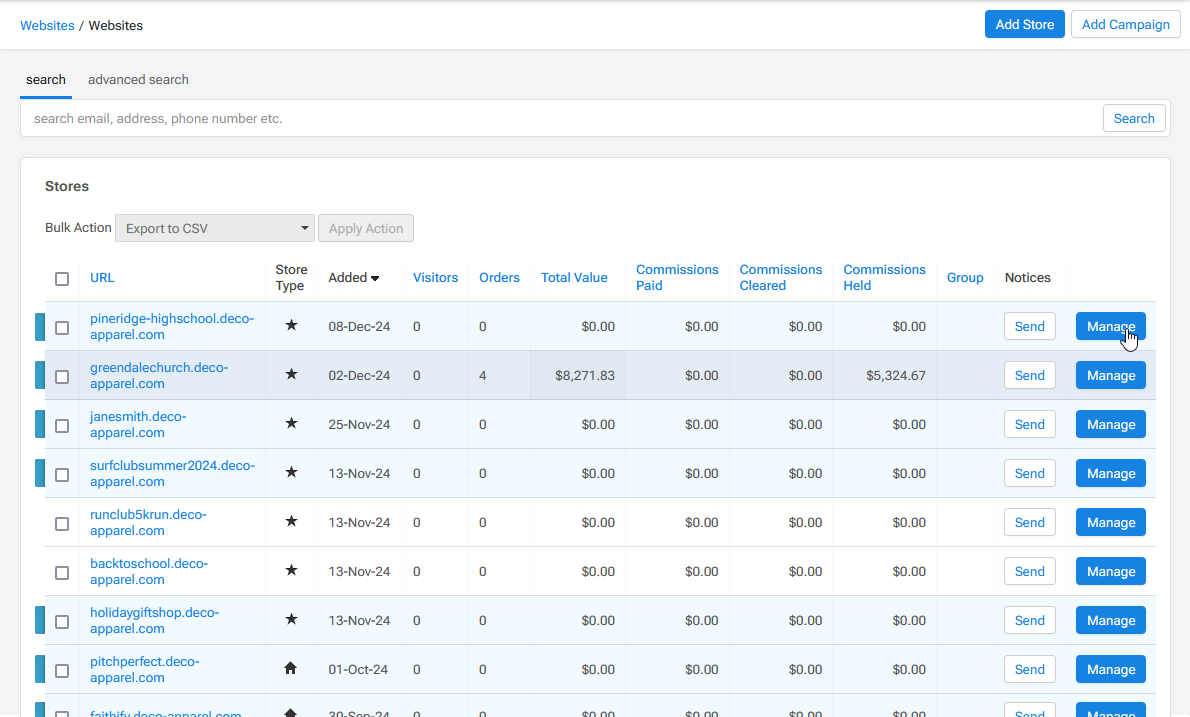Click blue status marker beside greendalechurch row
The image size is (1190, 717).
coord(40,375)
